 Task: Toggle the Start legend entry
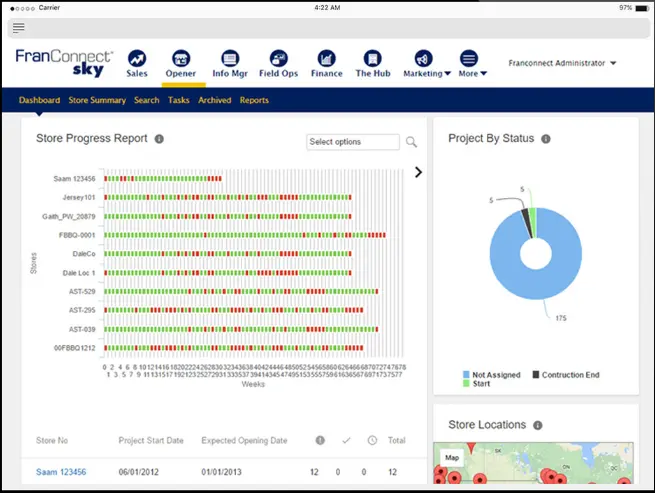476,383
